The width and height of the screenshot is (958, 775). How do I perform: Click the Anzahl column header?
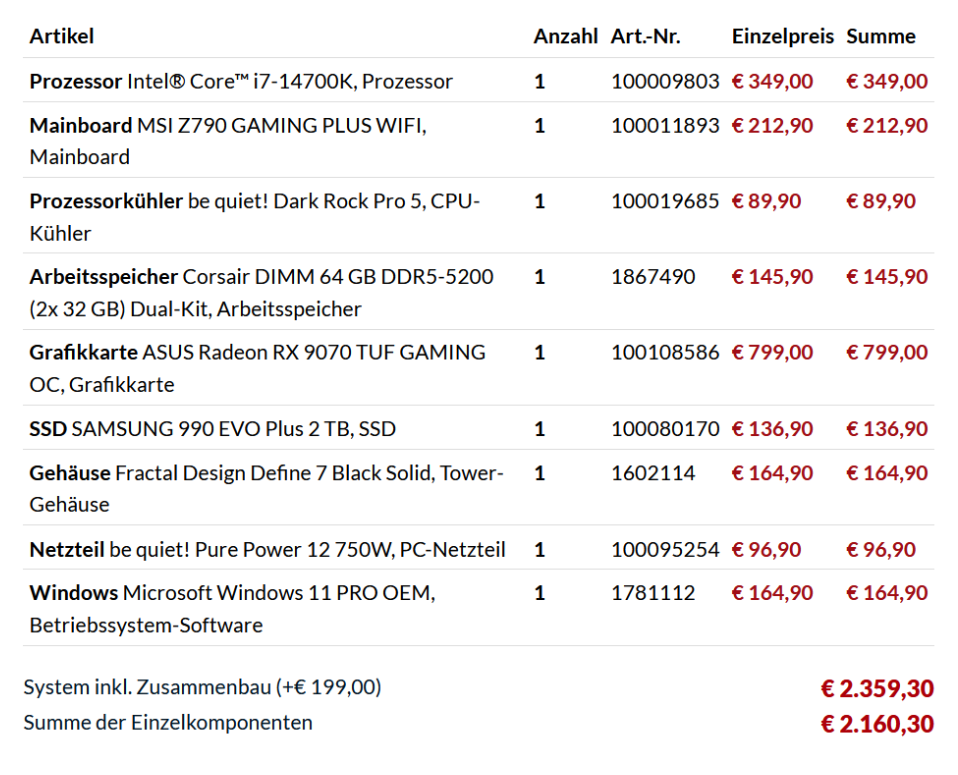[x=565, y=37]
